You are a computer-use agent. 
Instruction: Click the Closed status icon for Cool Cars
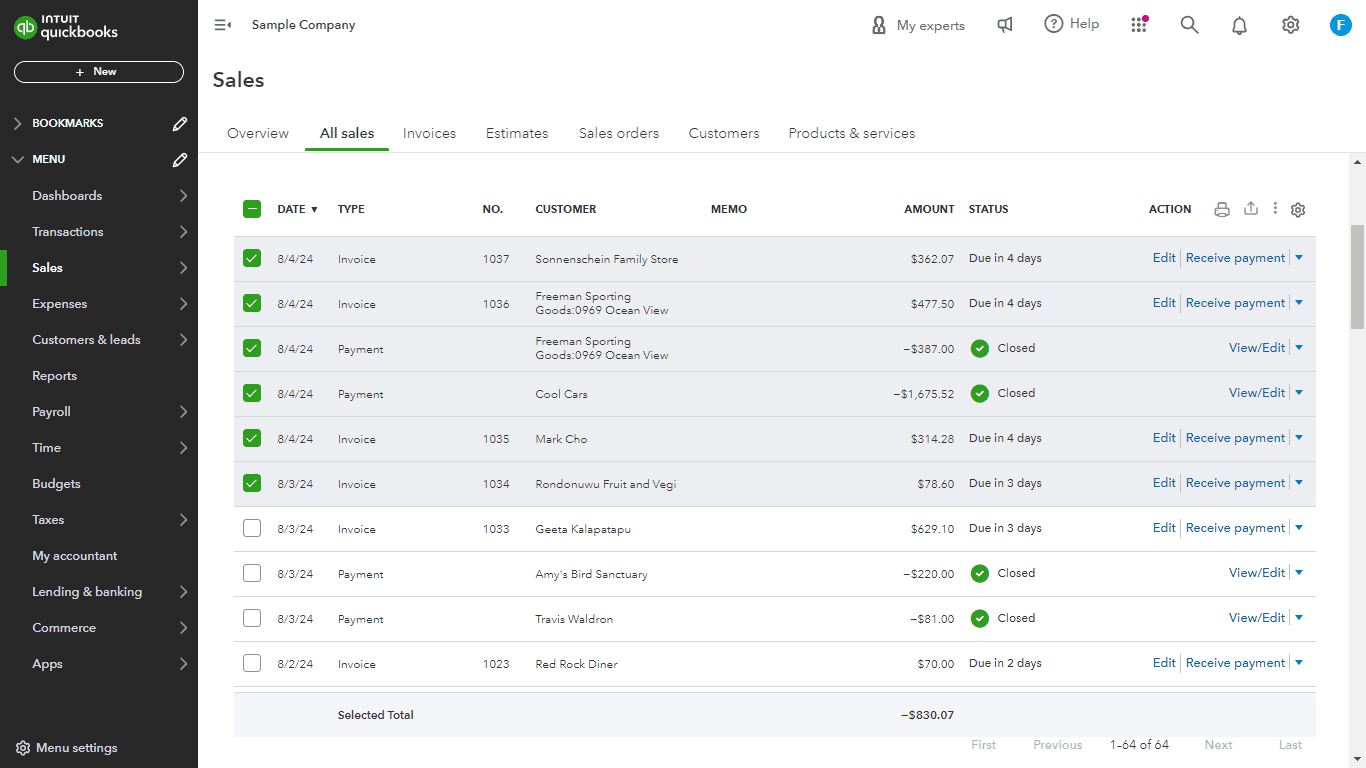[x=980, y=393]
